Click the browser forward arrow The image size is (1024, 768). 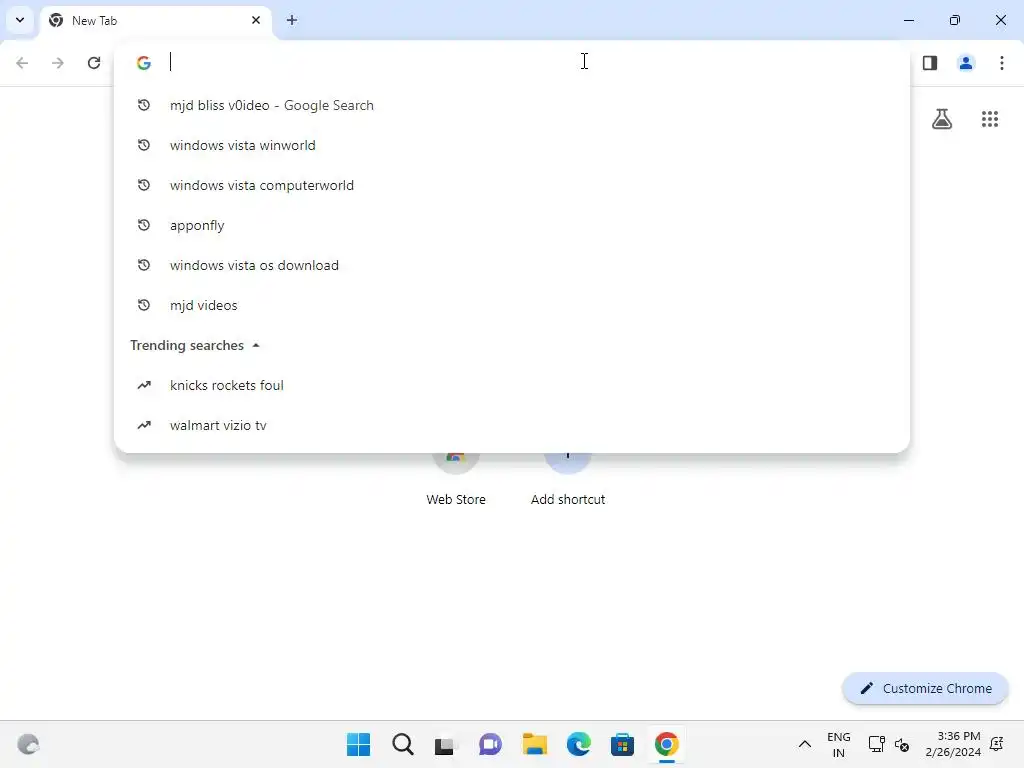[x=58, y=63]
